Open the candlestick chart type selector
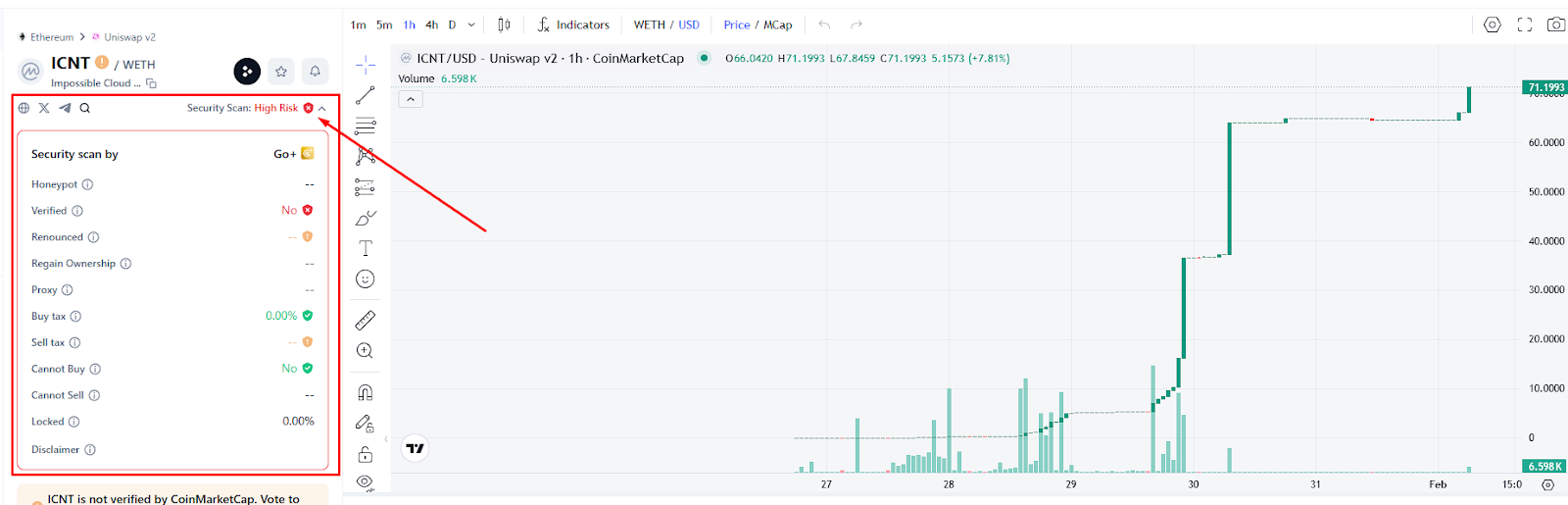1568x505 pixels. coord(504,25)
